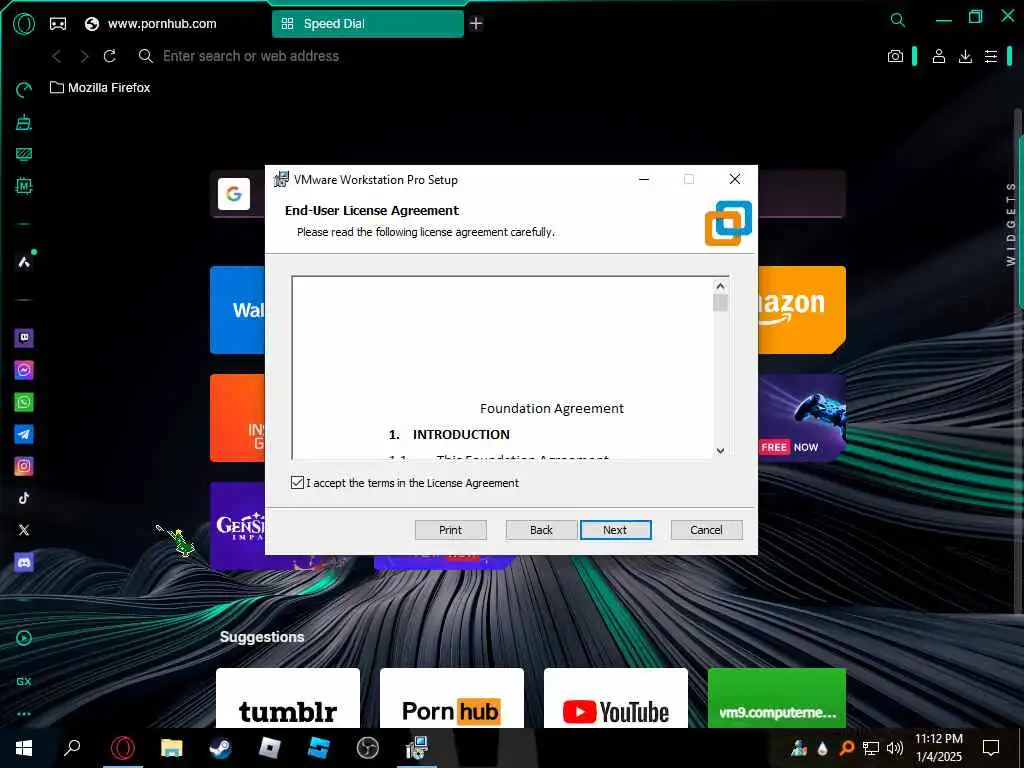Cancel the VMware Workstation setup
The width and height of the screenshot is (1024, 768).
click(707, 530)
